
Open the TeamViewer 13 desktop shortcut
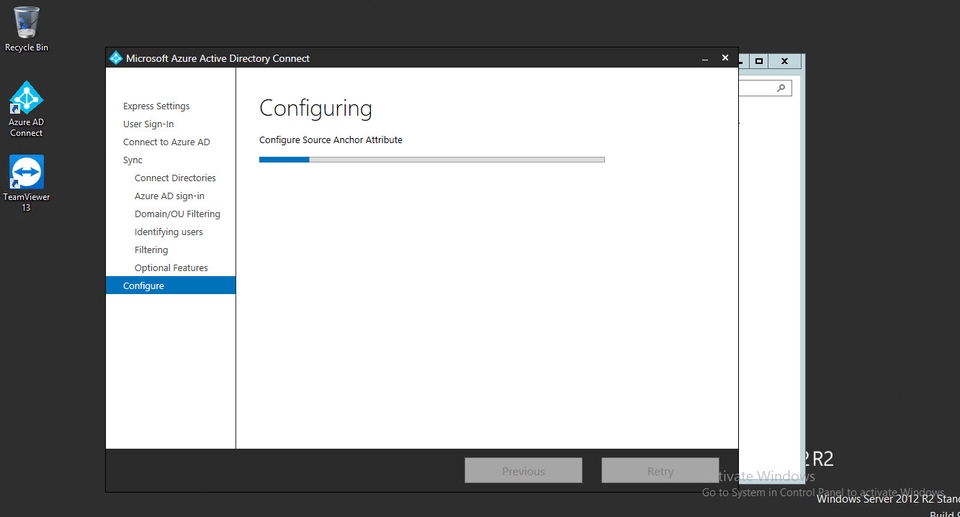pyautogui.click(x=26, y=183)
